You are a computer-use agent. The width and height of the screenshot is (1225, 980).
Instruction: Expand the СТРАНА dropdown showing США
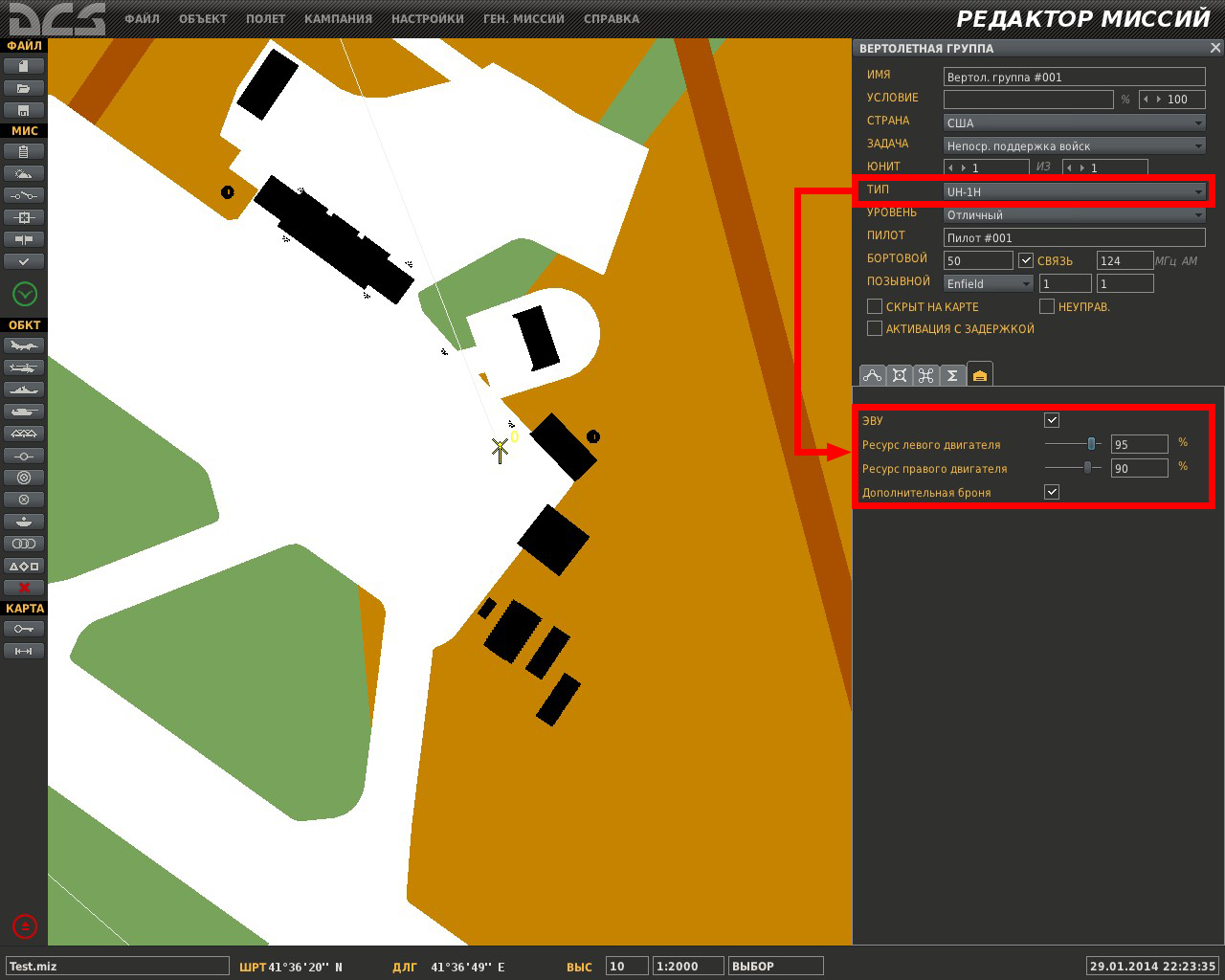coord(1074,122)
